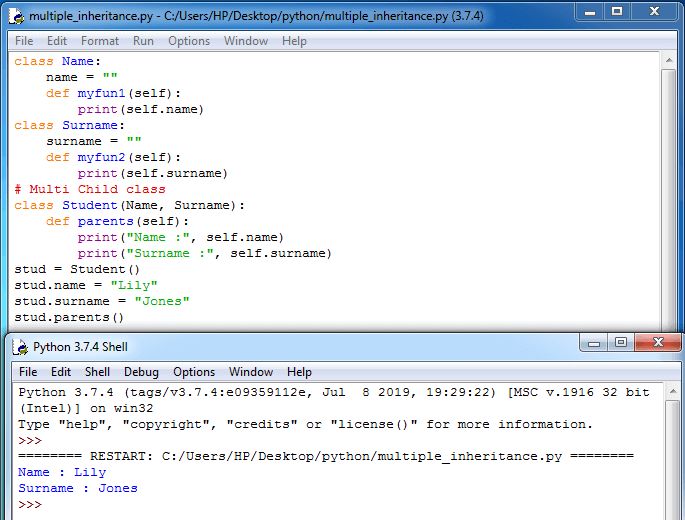Click the RESTART line in the Shell output
685x520 pixels.
click(326, 456)
